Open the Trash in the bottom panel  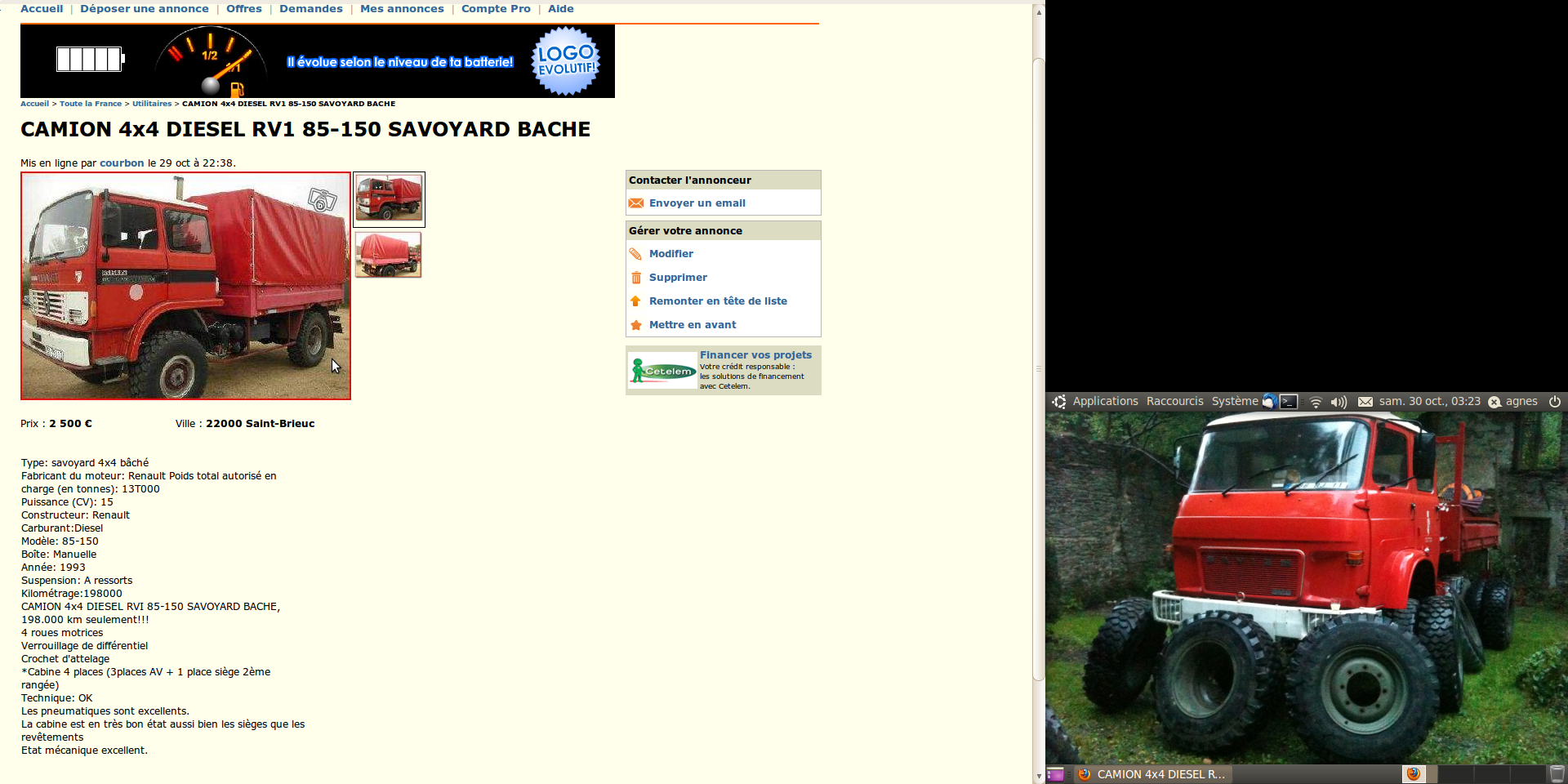pyautogui.click(x=1557, y=774)
